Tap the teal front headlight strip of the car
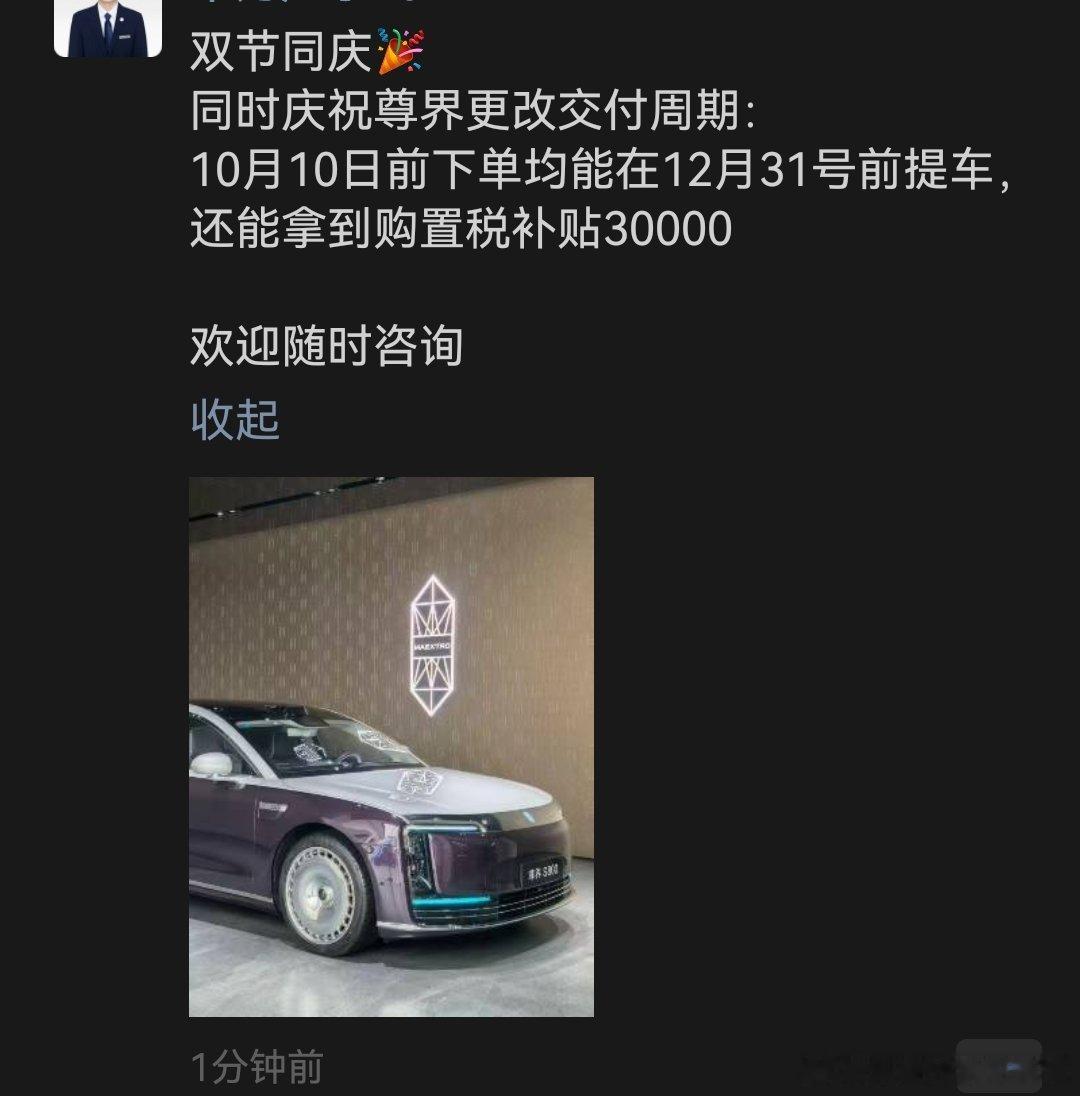The width and height of the screenshot is (1080, 1096). [x=444, y=830]
